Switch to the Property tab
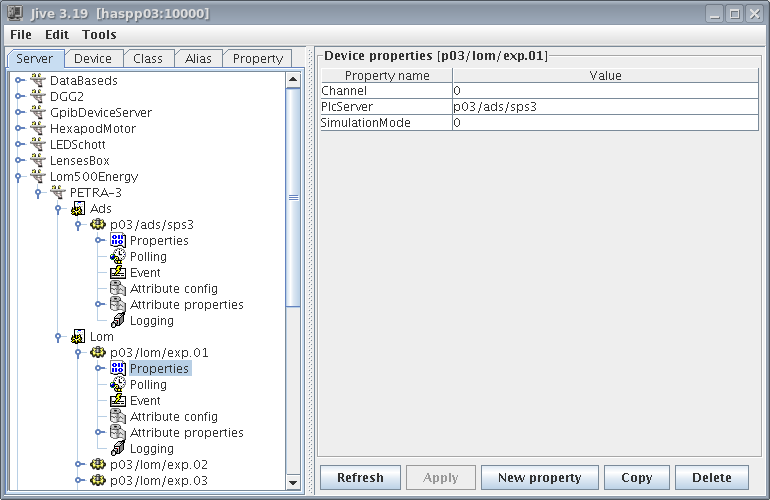Viewport: 770px width, 500px height. [258, 58]
